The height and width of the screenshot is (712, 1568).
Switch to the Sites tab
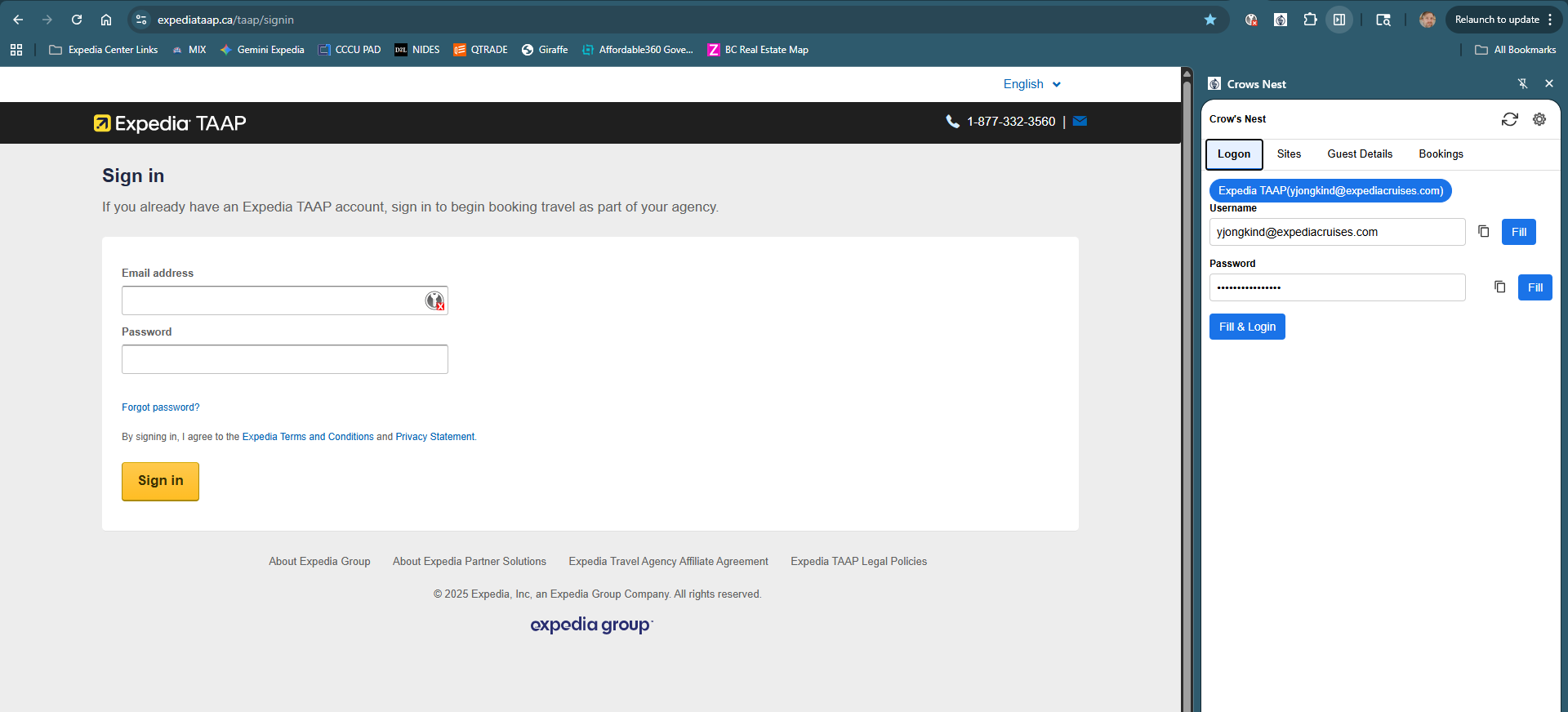(x=1289, y=154)
